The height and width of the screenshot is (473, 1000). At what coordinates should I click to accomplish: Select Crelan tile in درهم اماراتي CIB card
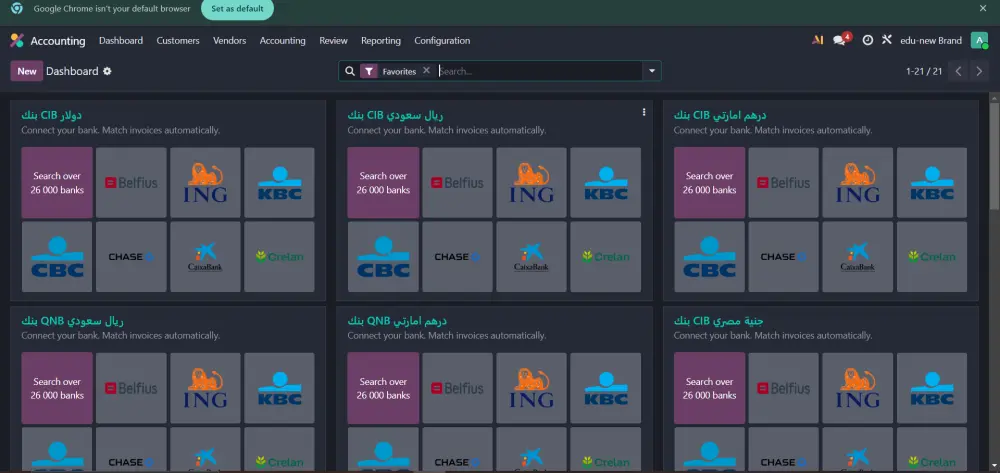click(932, 257)
